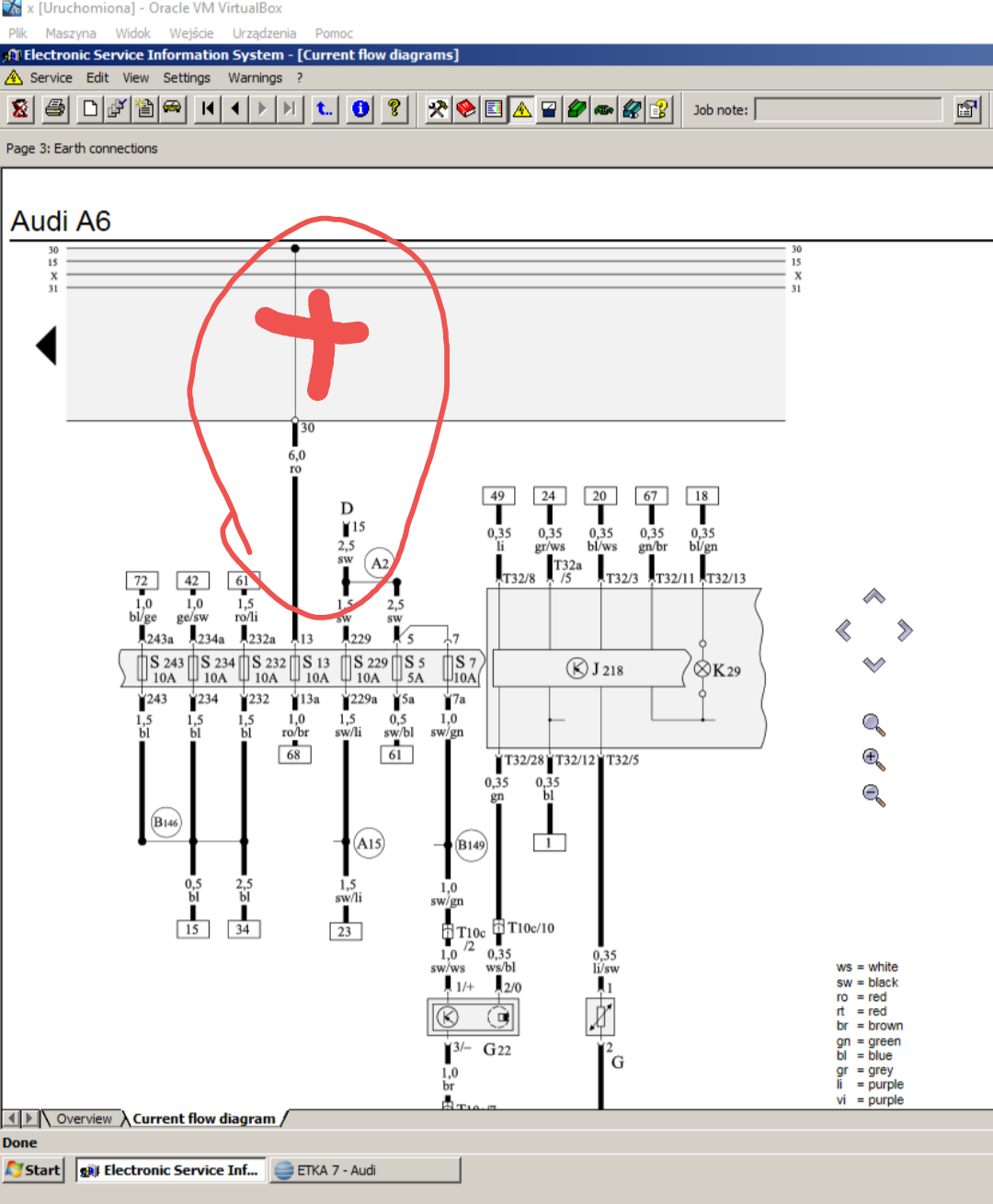The image size is (993, 1204).
Task: Click the J 218 component label
Action: (x=607, y=669)
